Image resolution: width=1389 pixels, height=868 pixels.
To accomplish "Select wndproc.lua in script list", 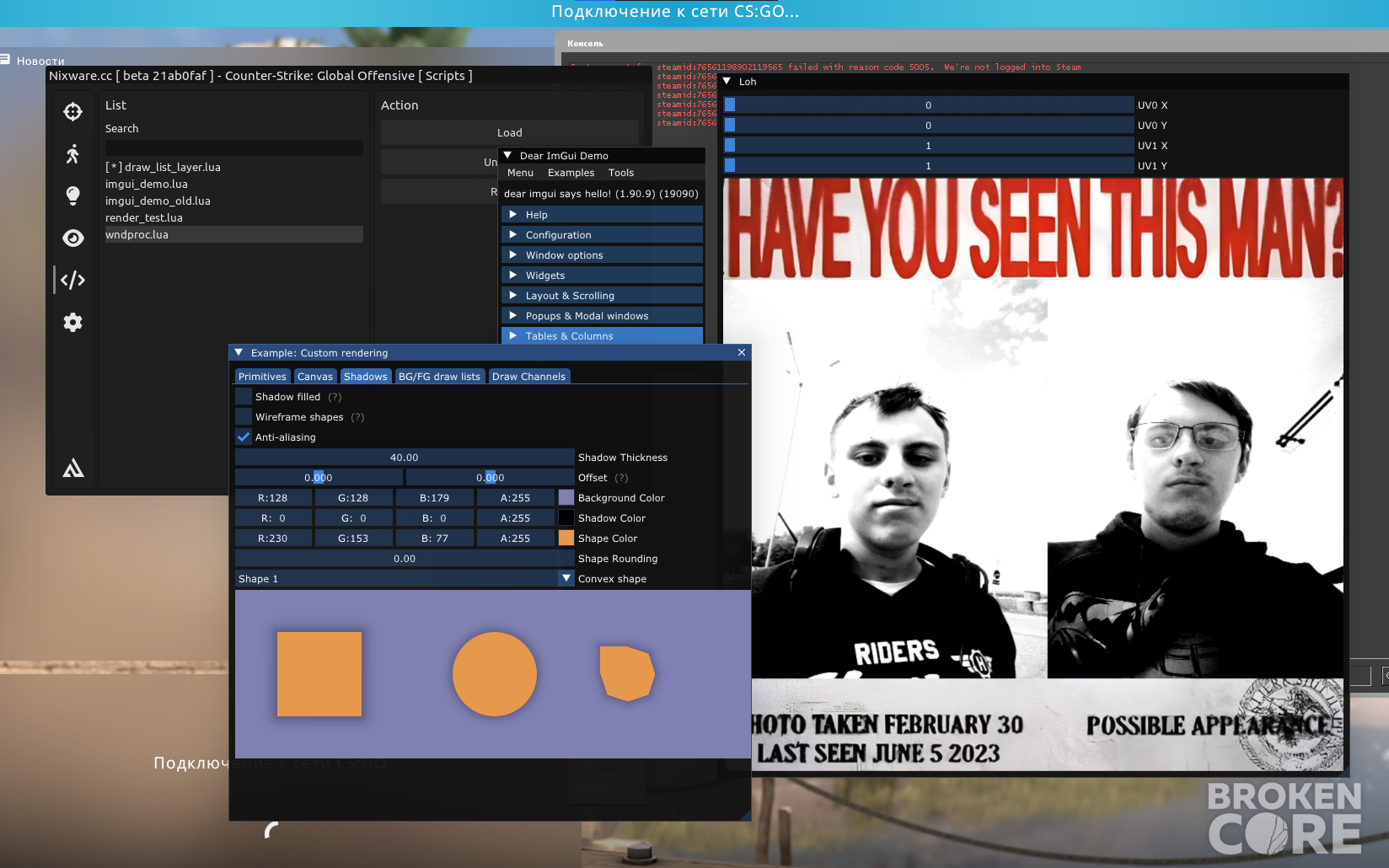I will [233, 234].
